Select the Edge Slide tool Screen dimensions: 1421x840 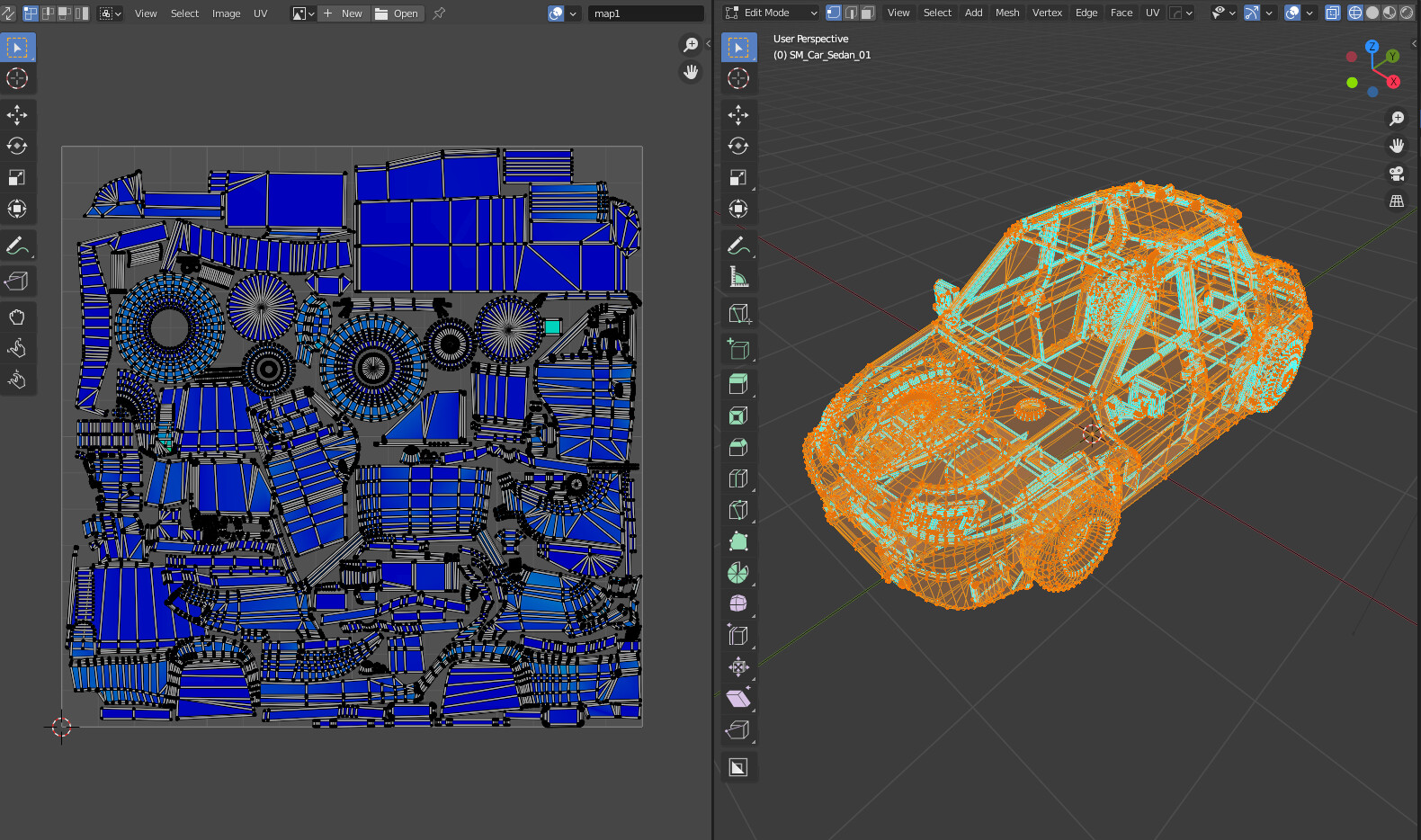738,635
